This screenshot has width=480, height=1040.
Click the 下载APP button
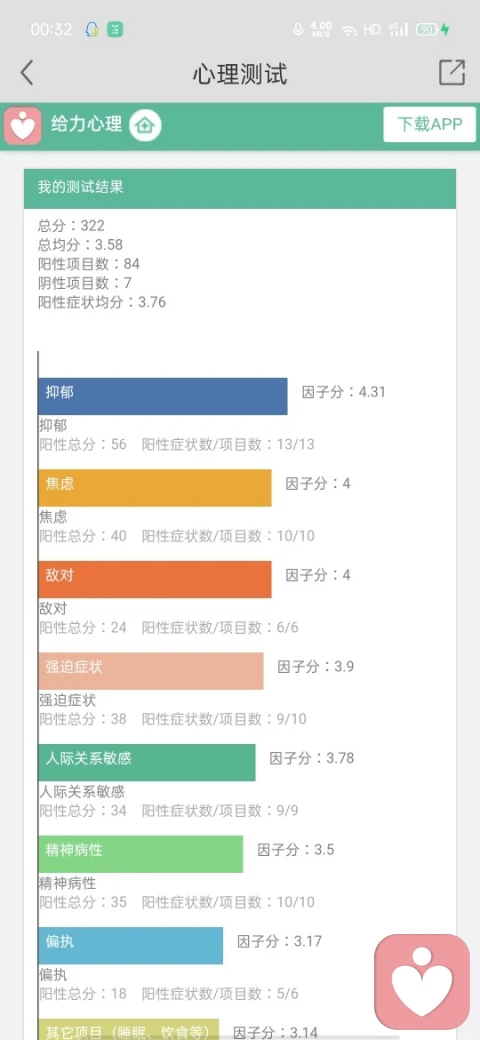430,124
